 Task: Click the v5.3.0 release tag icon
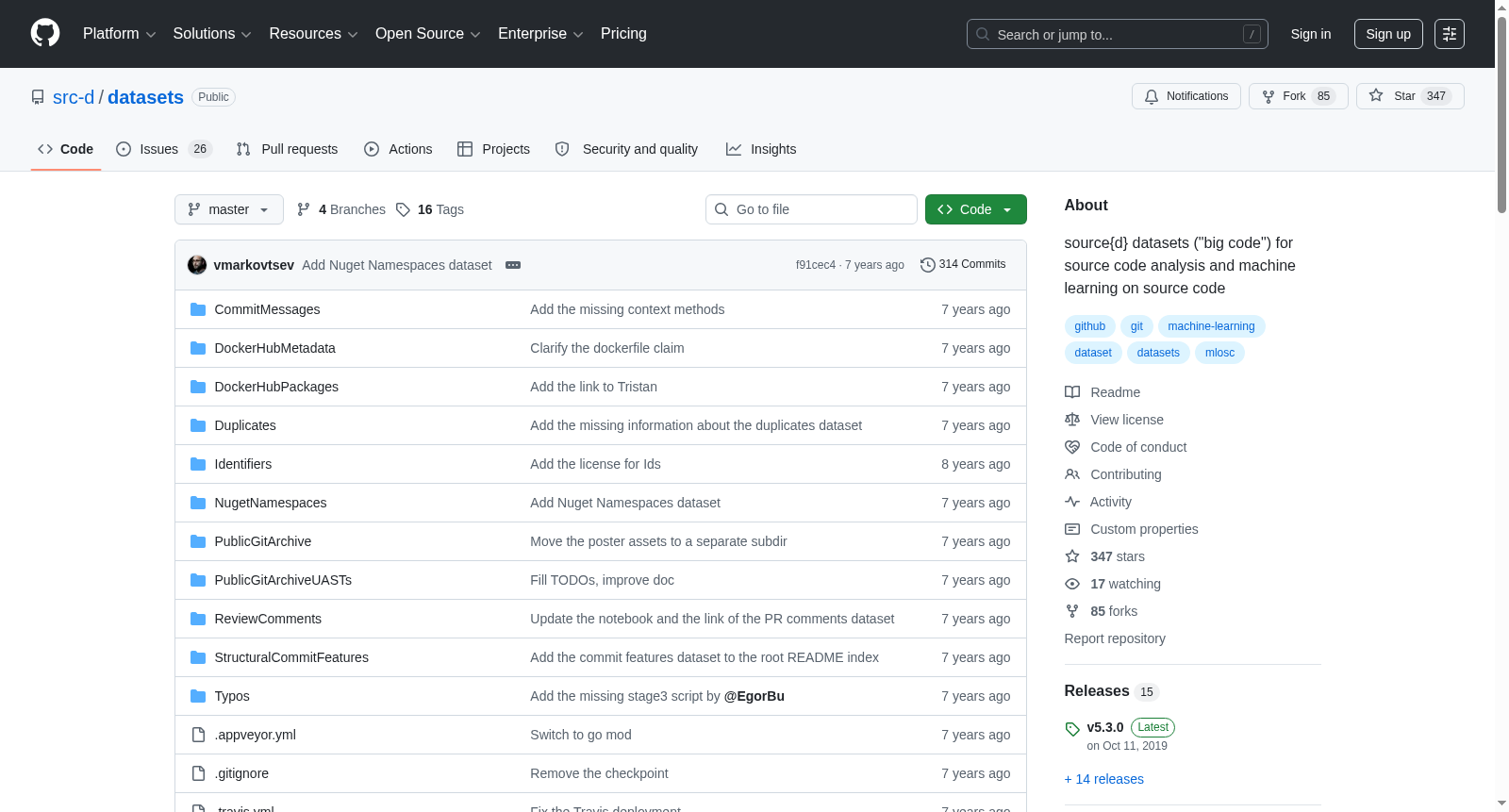(x=1072, y=729)
